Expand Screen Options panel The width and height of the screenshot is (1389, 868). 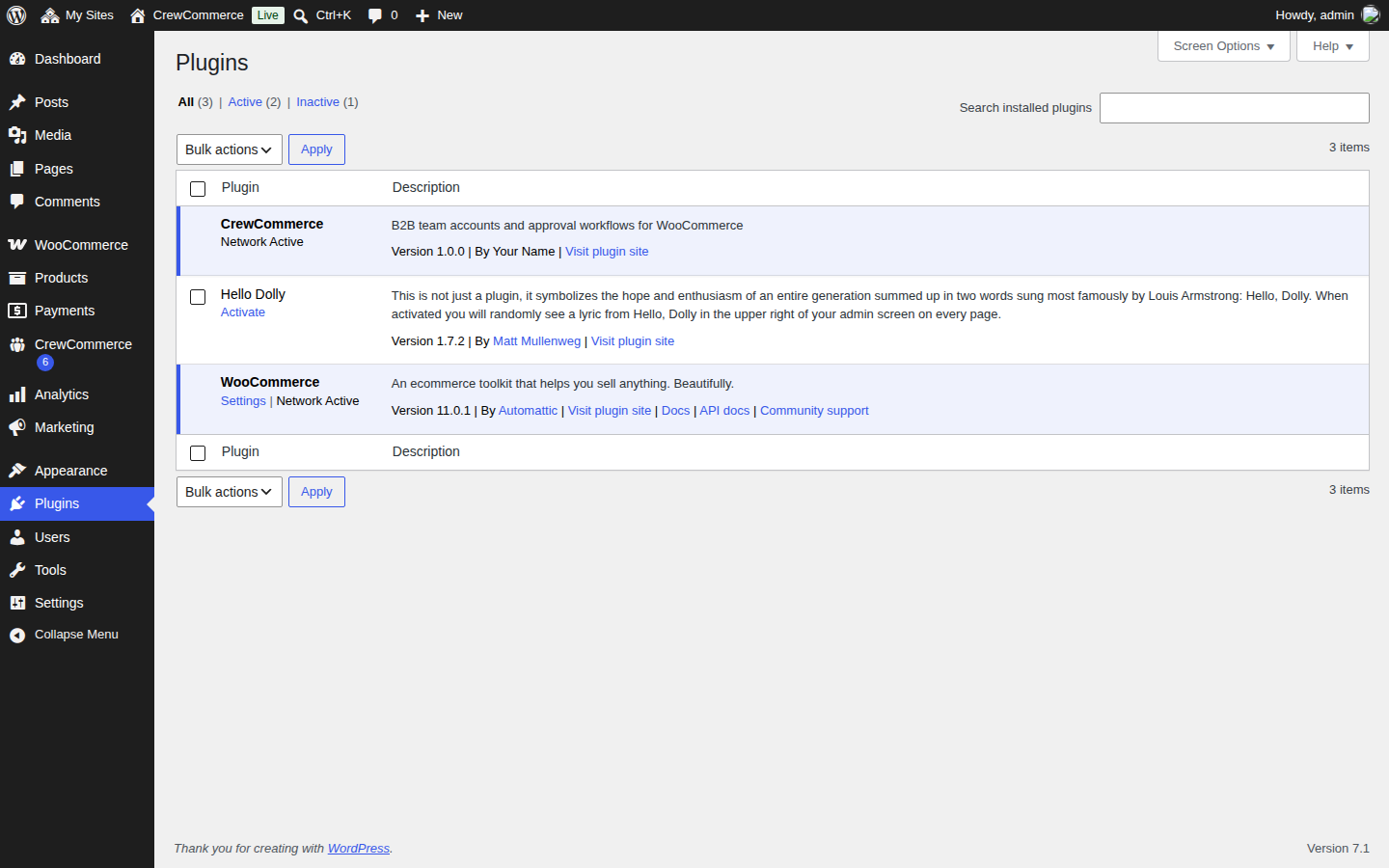pyautogui.click(x=1224, y=46)
